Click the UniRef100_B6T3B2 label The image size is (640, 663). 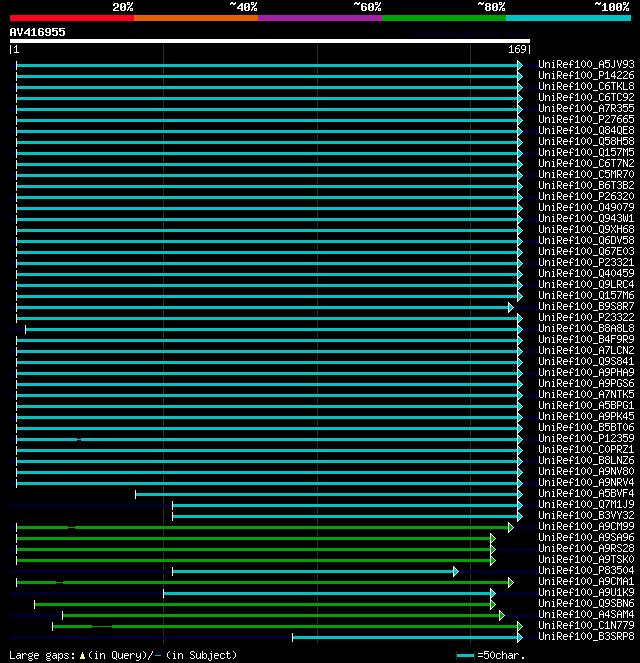coord(586,186)
